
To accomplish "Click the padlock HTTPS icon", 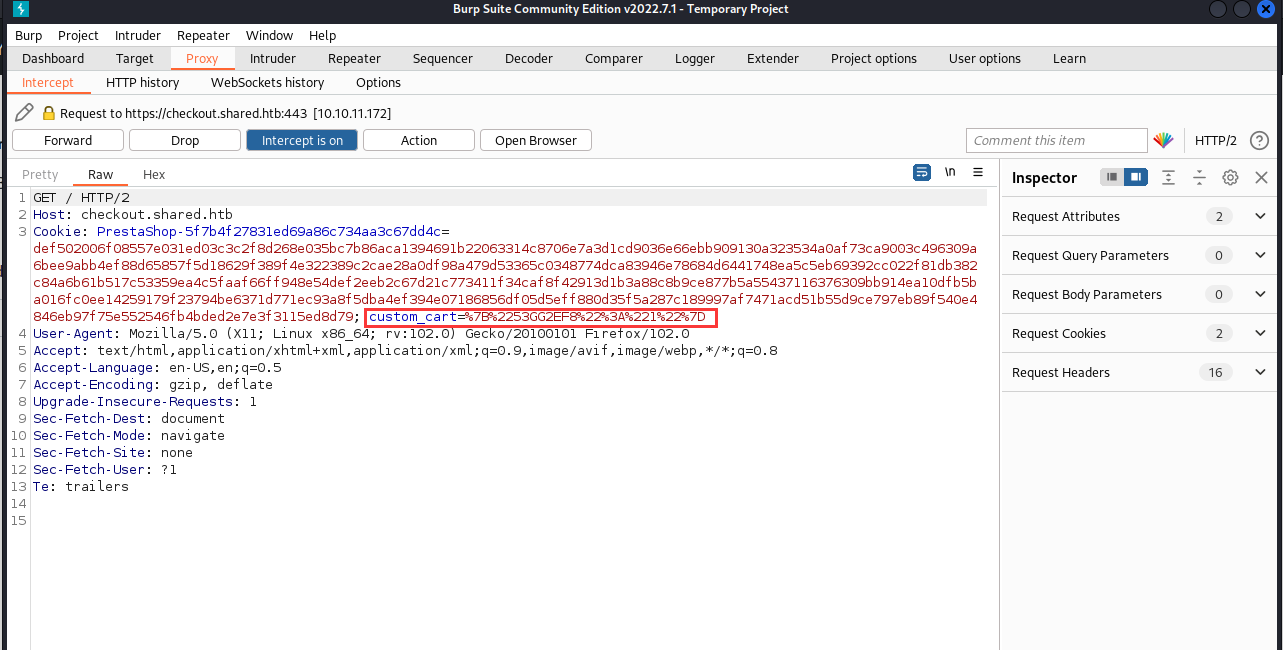I will (48, 113).
